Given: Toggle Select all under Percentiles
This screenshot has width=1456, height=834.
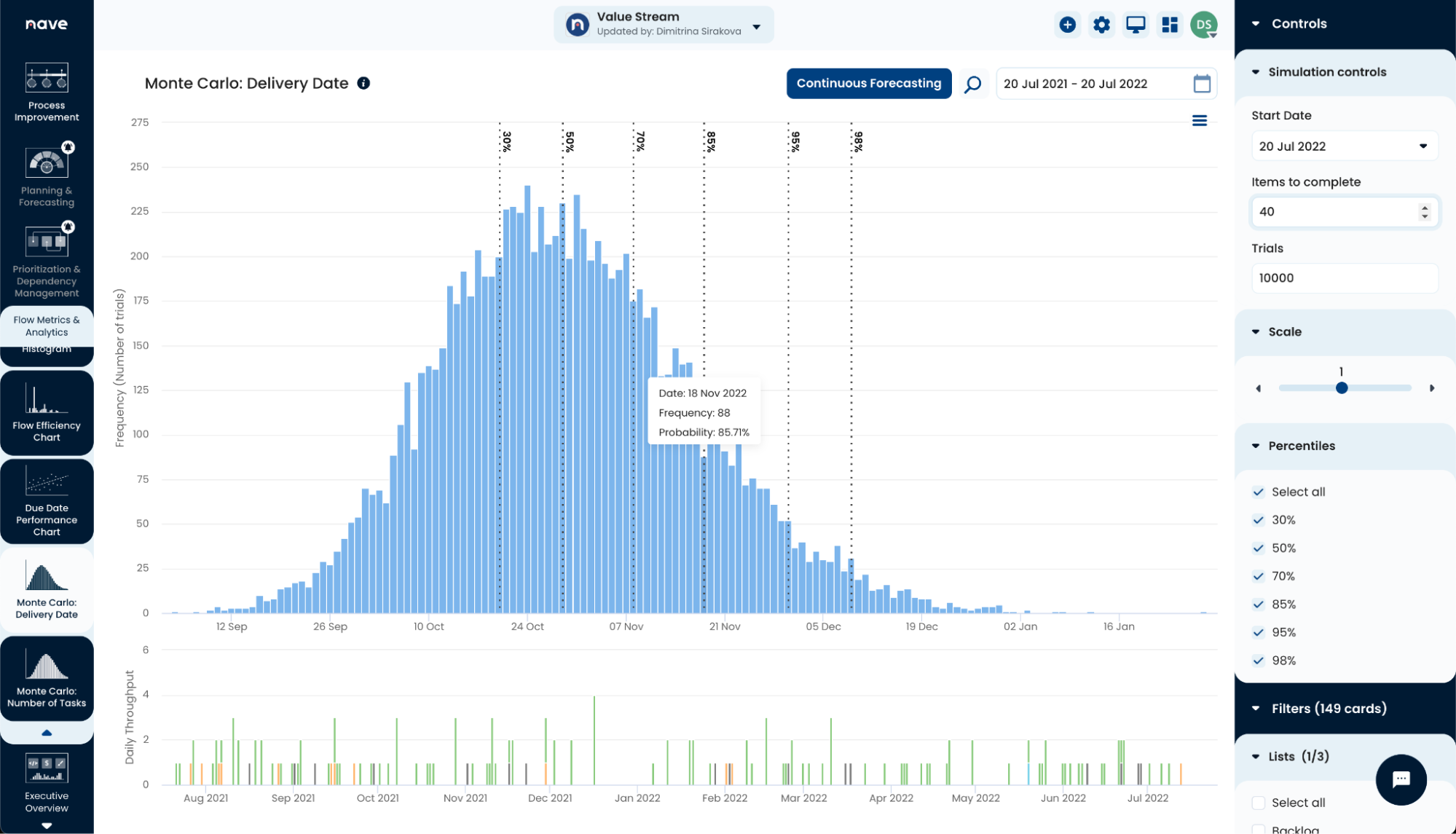Looking at the screenshot, I should (1258, 492).
